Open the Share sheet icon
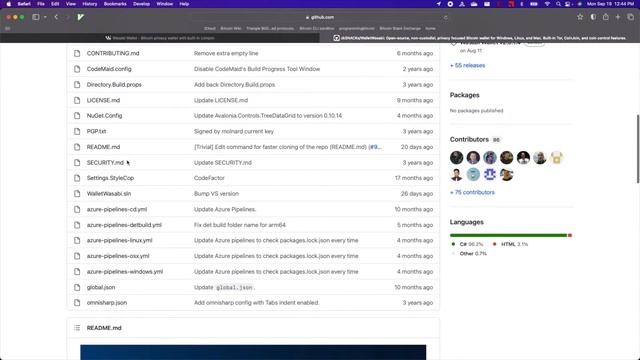 point(606,17)
